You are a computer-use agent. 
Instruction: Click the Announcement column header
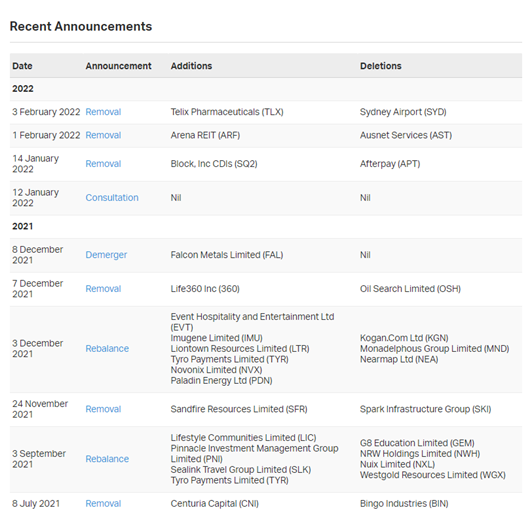point(119,66)
